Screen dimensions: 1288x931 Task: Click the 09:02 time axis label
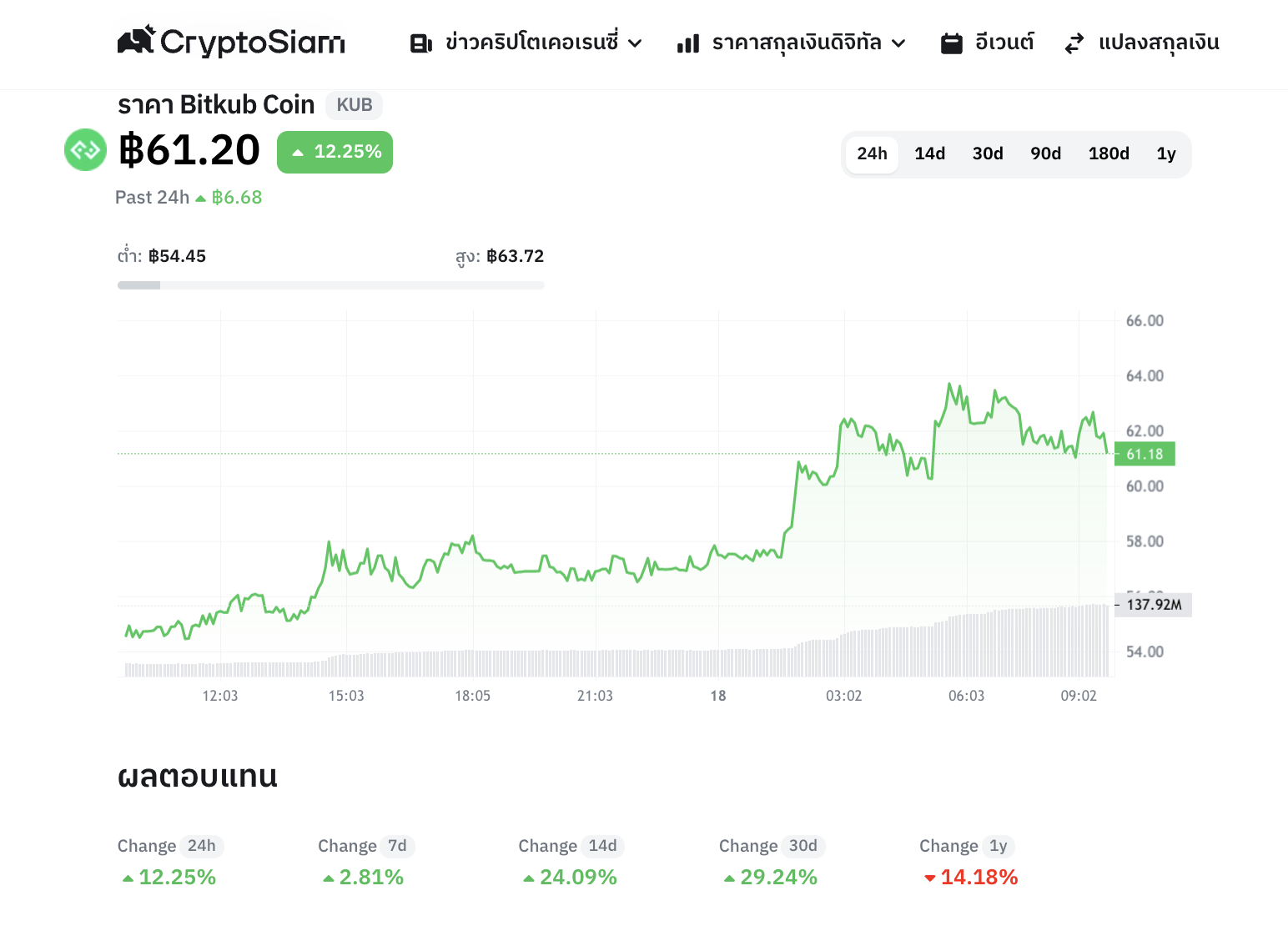1079,696
